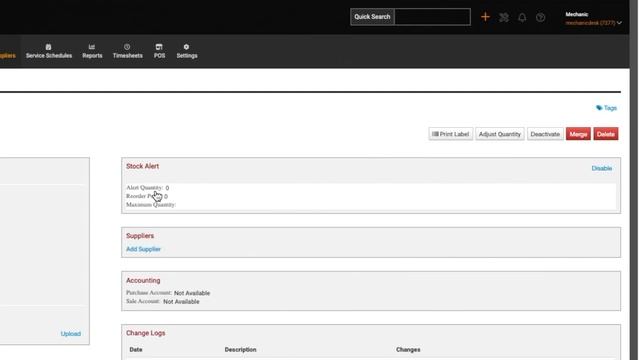
Task: Click the orange plus add icon
Action: click(485, 17)
